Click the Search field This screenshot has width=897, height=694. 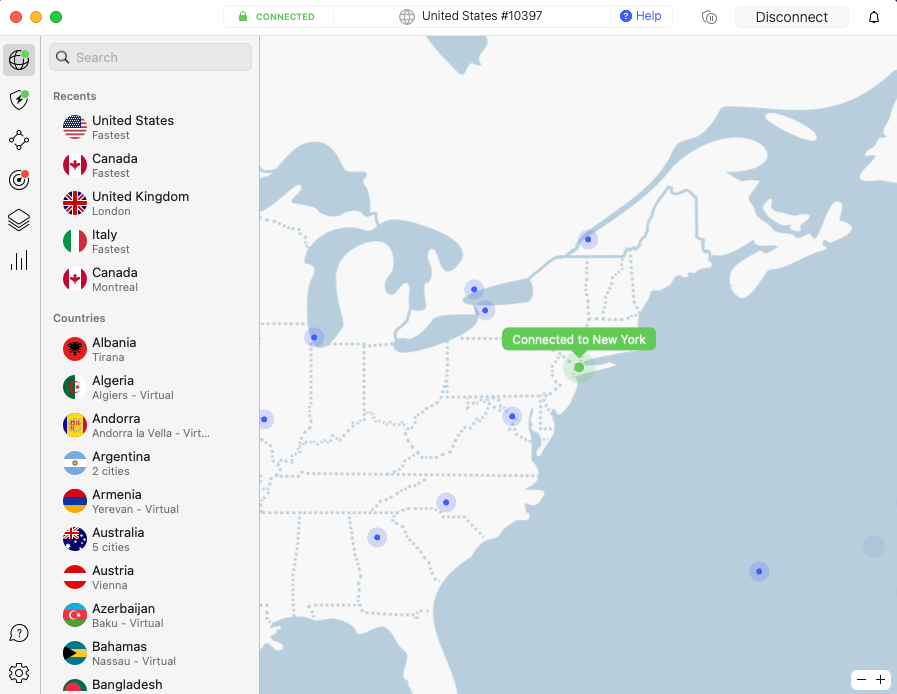[150, 57]
